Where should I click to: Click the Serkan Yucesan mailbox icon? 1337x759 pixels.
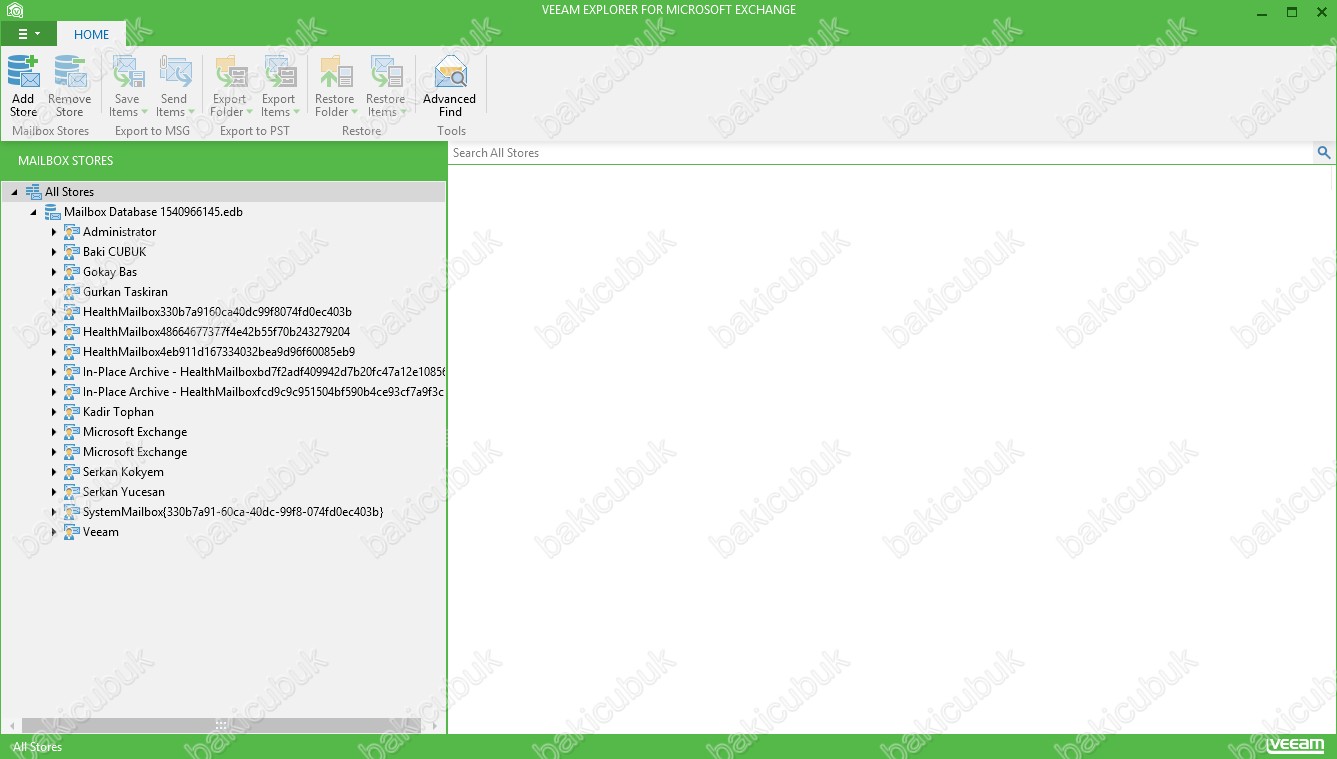pos(71,492)
